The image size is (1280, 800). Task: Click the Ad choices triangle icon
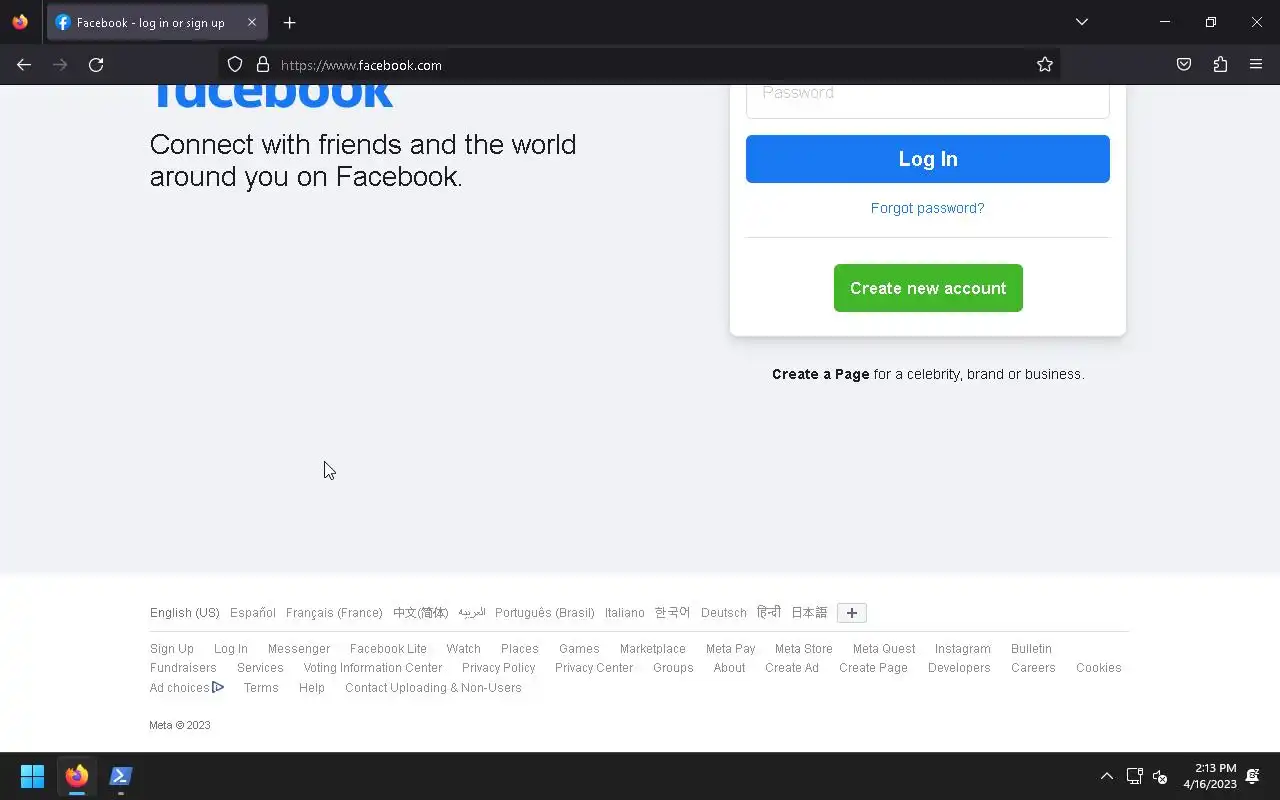[x=218, y=688]
